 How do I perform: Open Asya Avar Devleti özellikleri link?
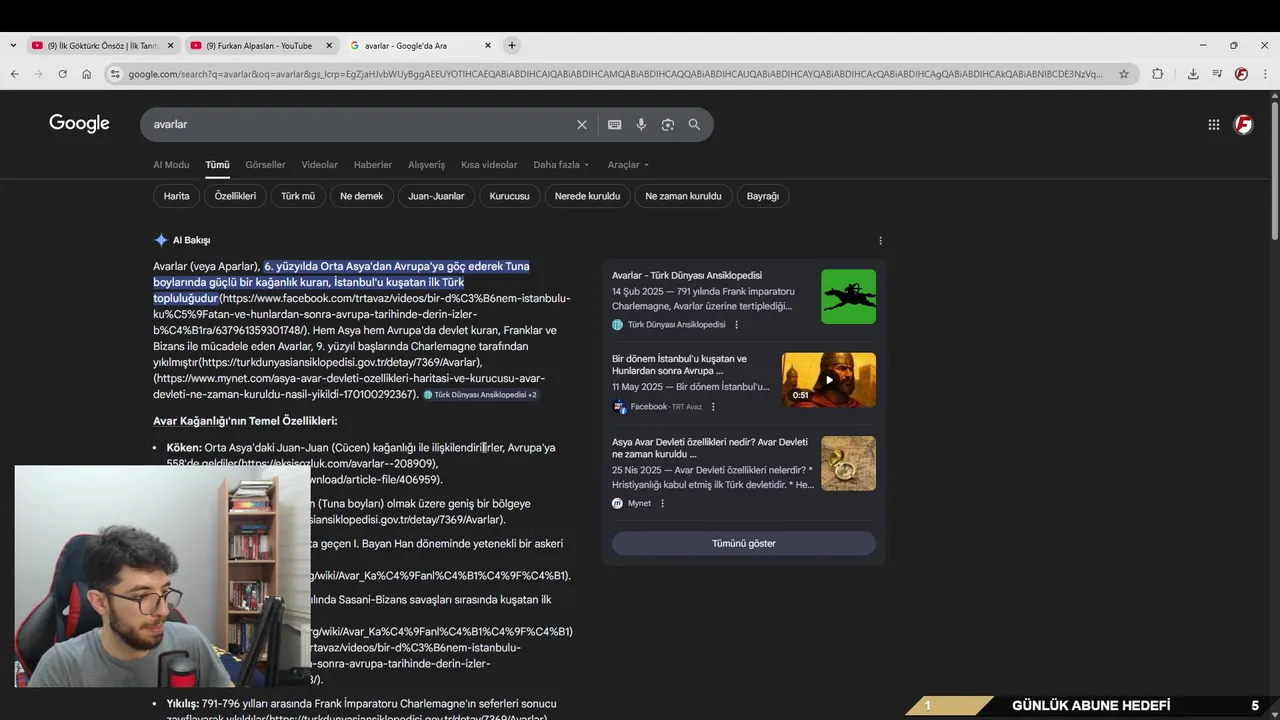[709, 448]
